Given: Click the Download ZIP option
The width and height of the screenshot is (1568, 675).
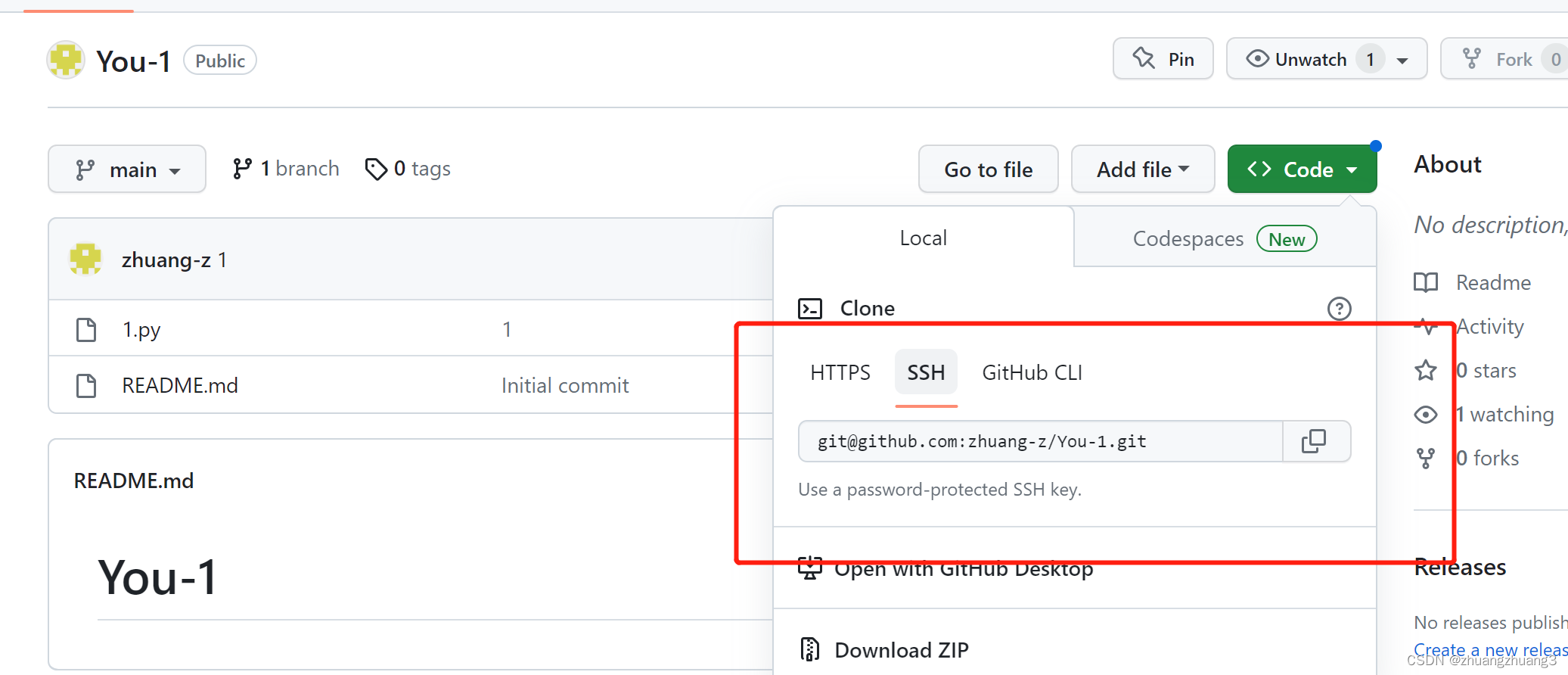Looking at the screenshot, I should [x=902, y=649].
